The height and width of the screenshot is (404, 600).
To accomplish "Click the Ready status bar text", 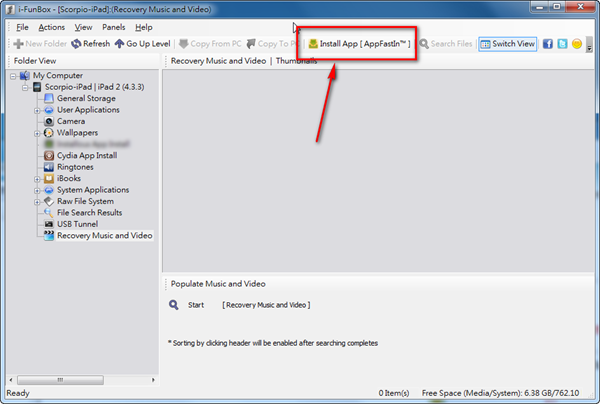I will coord(18,393).
